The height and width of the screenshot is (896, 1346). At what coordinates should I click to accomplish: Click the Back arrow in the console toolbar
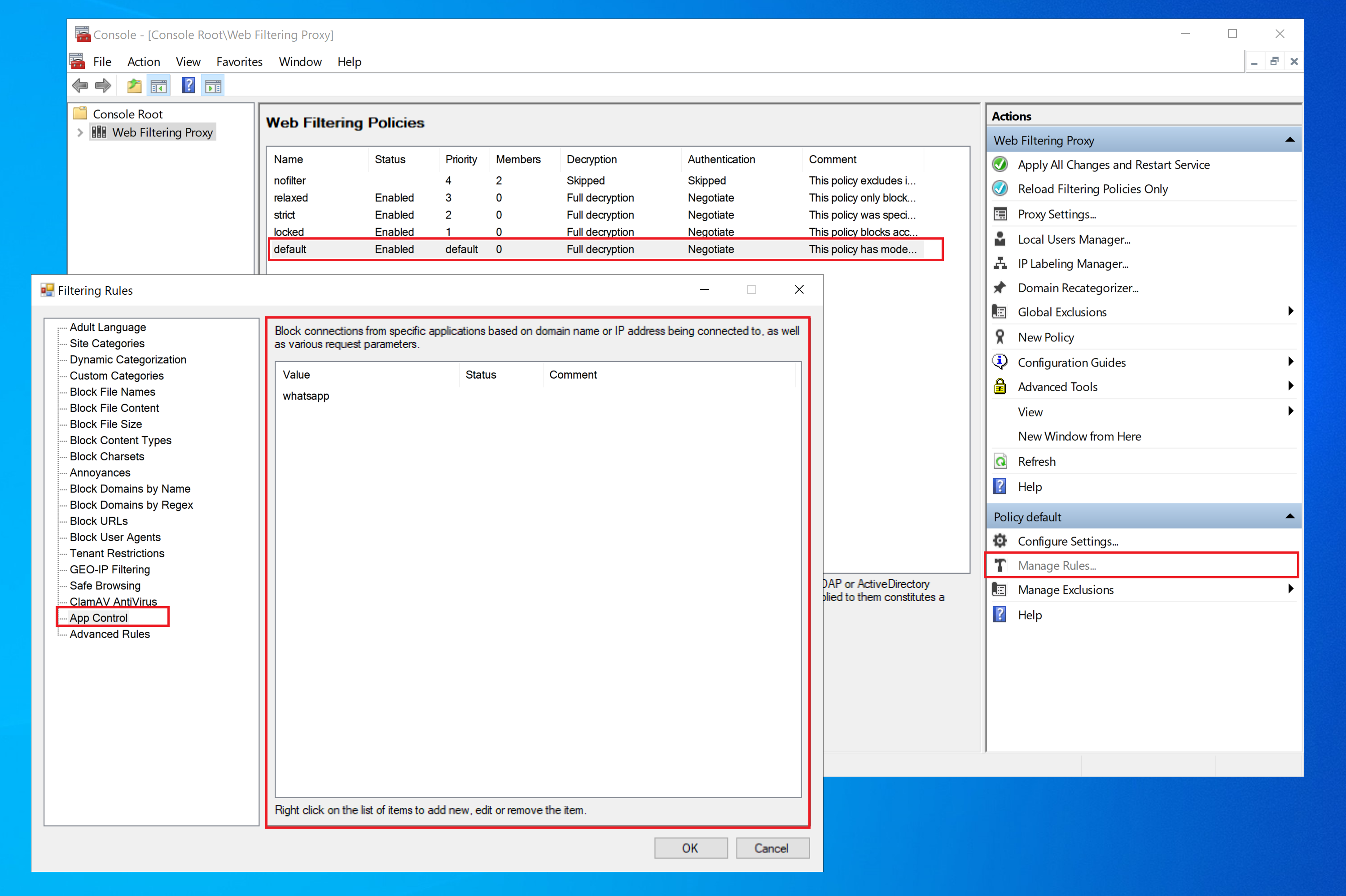click(x=80, y=86)
